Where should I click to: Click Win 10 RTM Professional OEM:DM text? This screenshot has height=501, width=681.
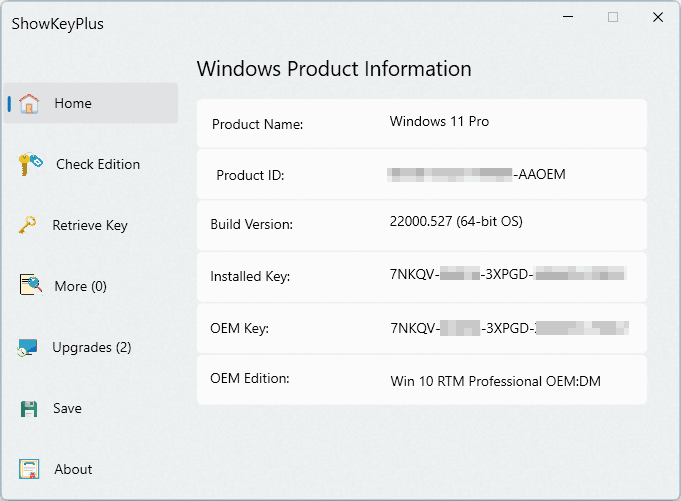(496, 381)
